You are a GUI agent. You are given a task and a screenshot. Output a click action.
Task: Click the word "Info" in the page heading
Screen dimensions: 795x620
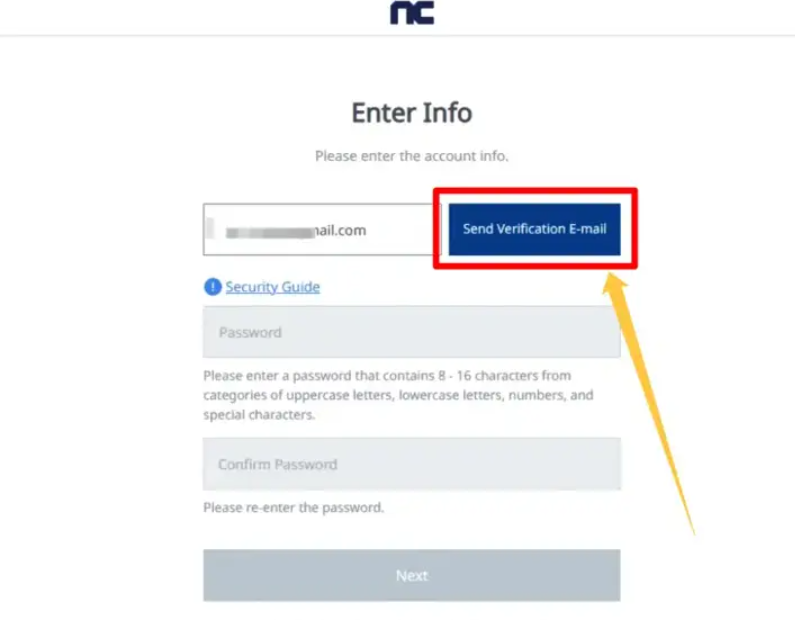click(x=446, y=113)
